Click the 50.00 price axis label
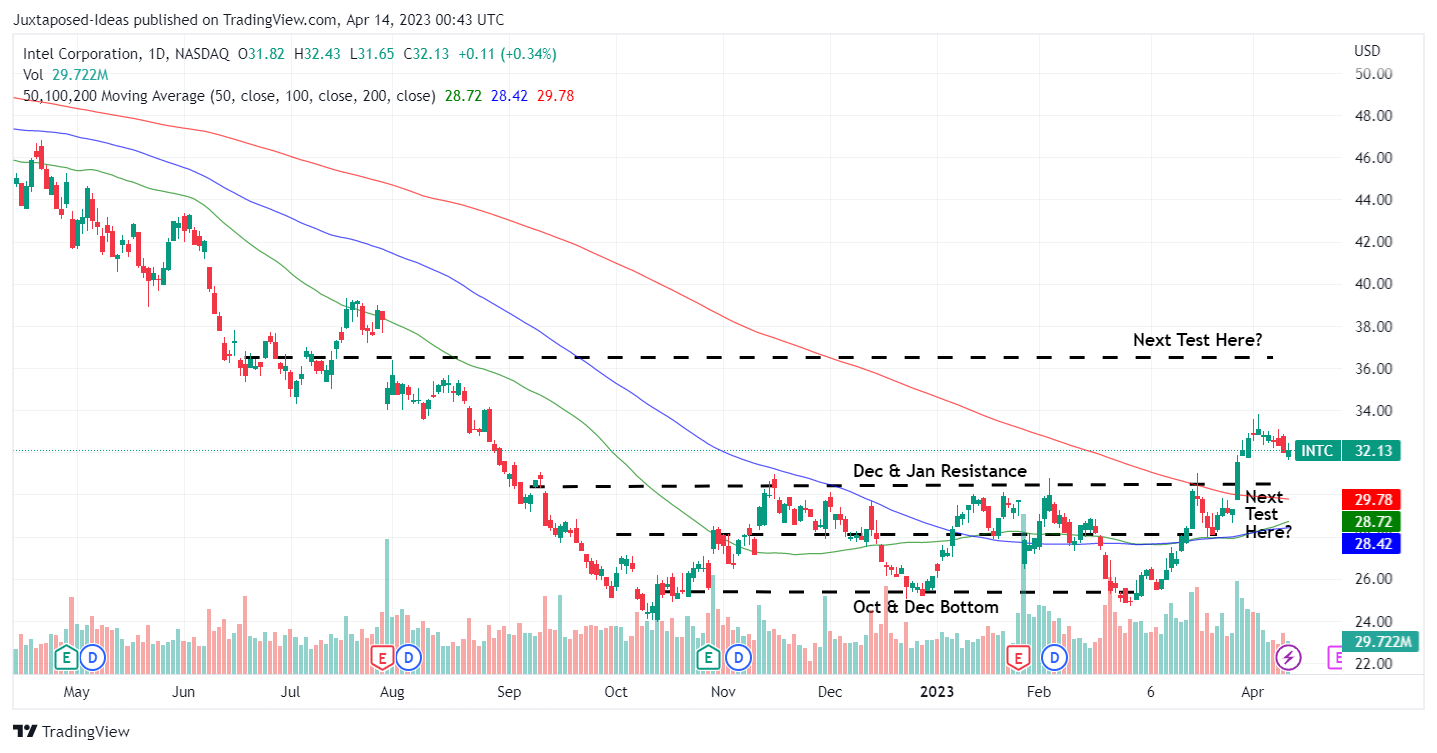 coord(1373,73)
